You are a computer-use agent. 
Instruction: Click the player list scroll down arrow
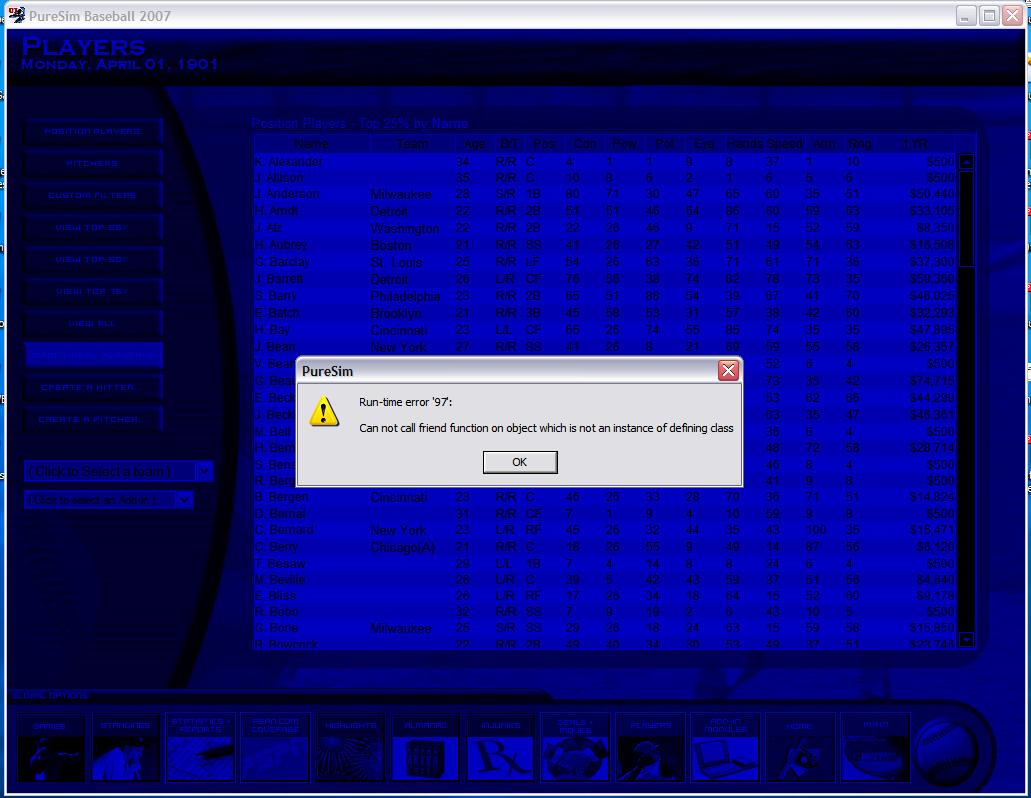click(966, 639)
